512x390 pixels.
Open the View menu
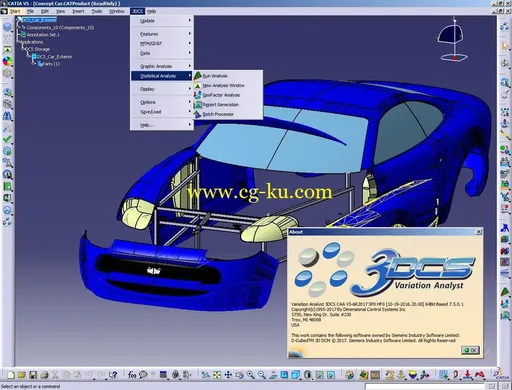tap(60, 11)
